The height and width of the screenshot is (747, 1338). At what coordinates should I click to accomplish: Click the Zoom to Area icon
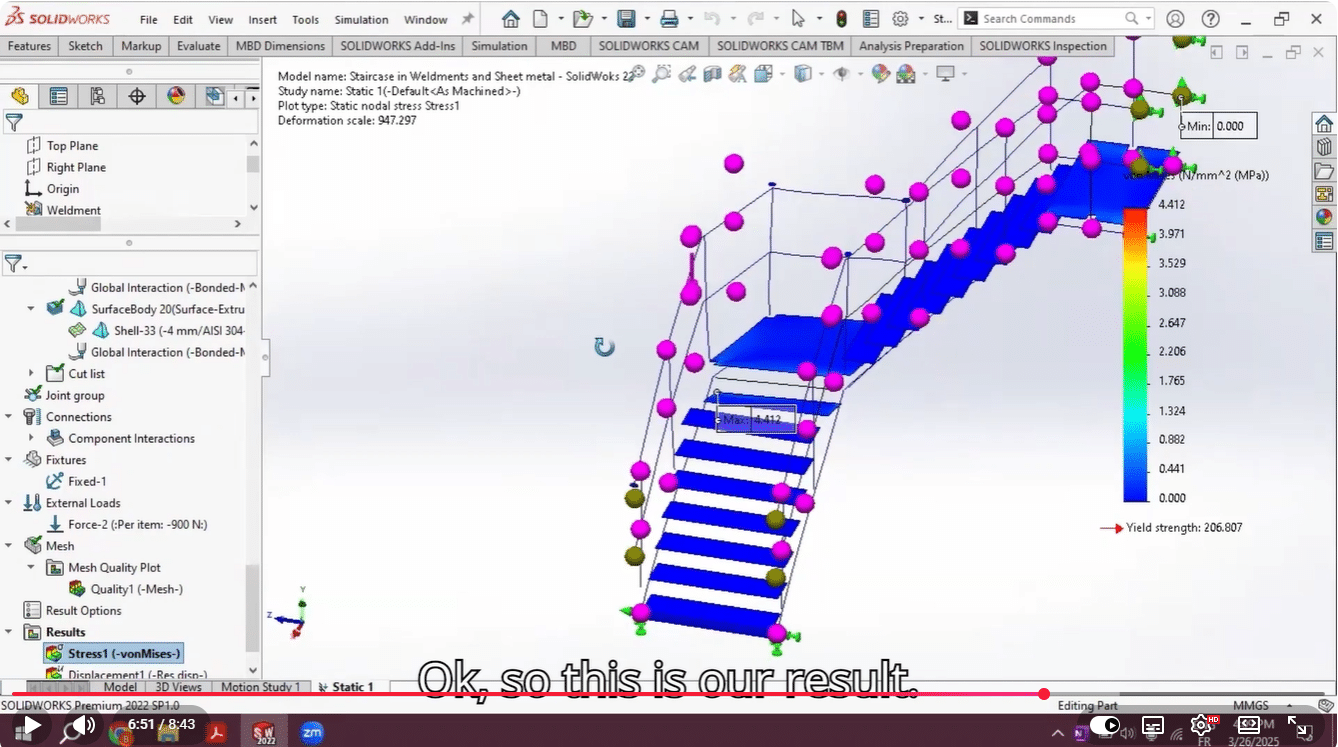(661, 73)
